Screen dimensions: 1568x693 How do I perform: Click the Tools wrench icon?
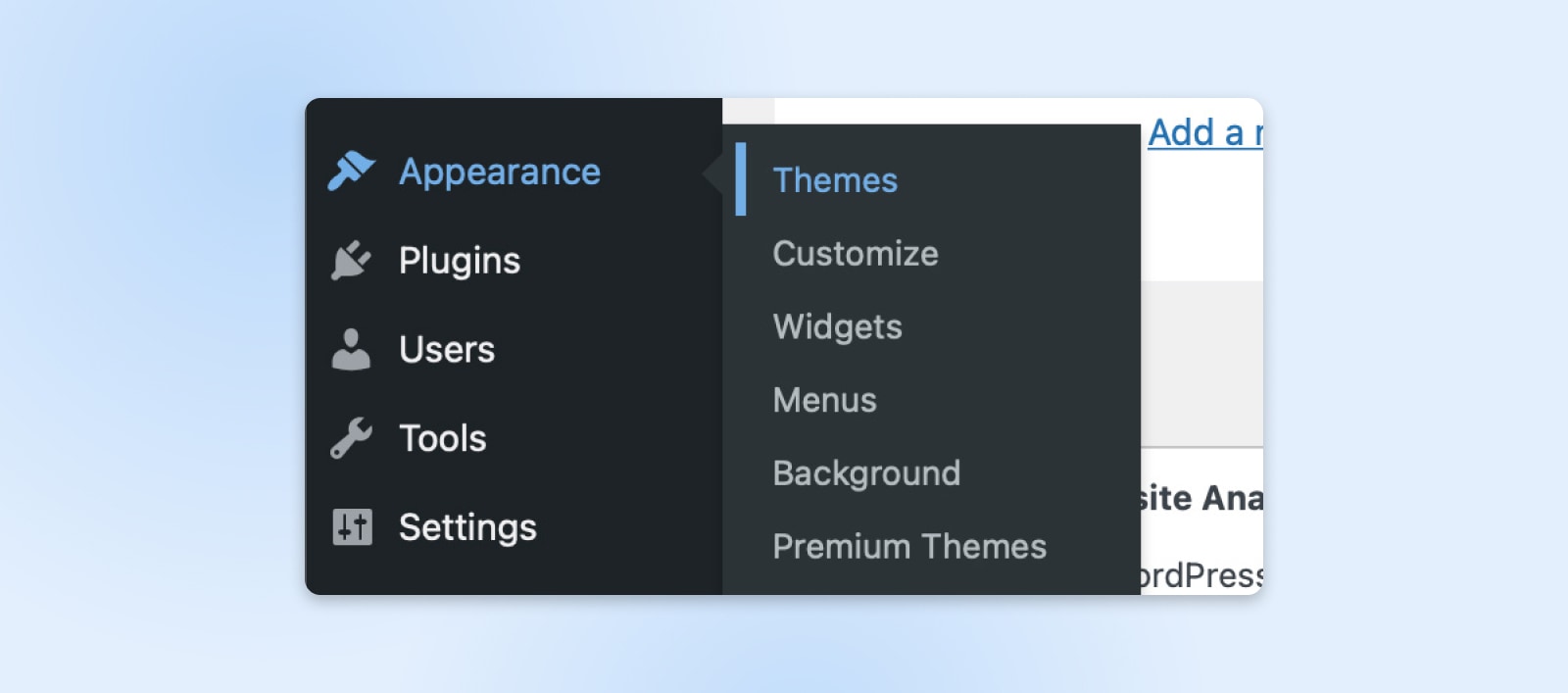click(x=351, y=438)
